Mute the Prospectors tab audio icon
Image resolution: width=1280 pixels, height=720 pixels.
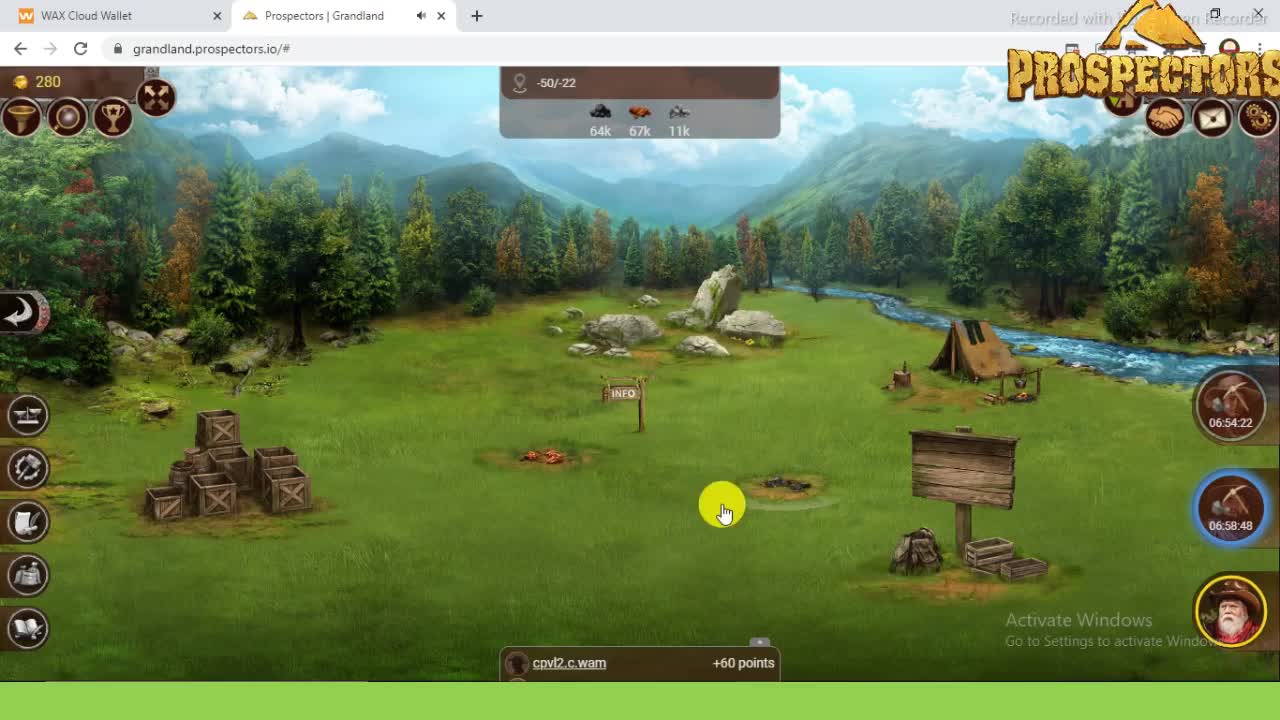click(x=421, y=16)
